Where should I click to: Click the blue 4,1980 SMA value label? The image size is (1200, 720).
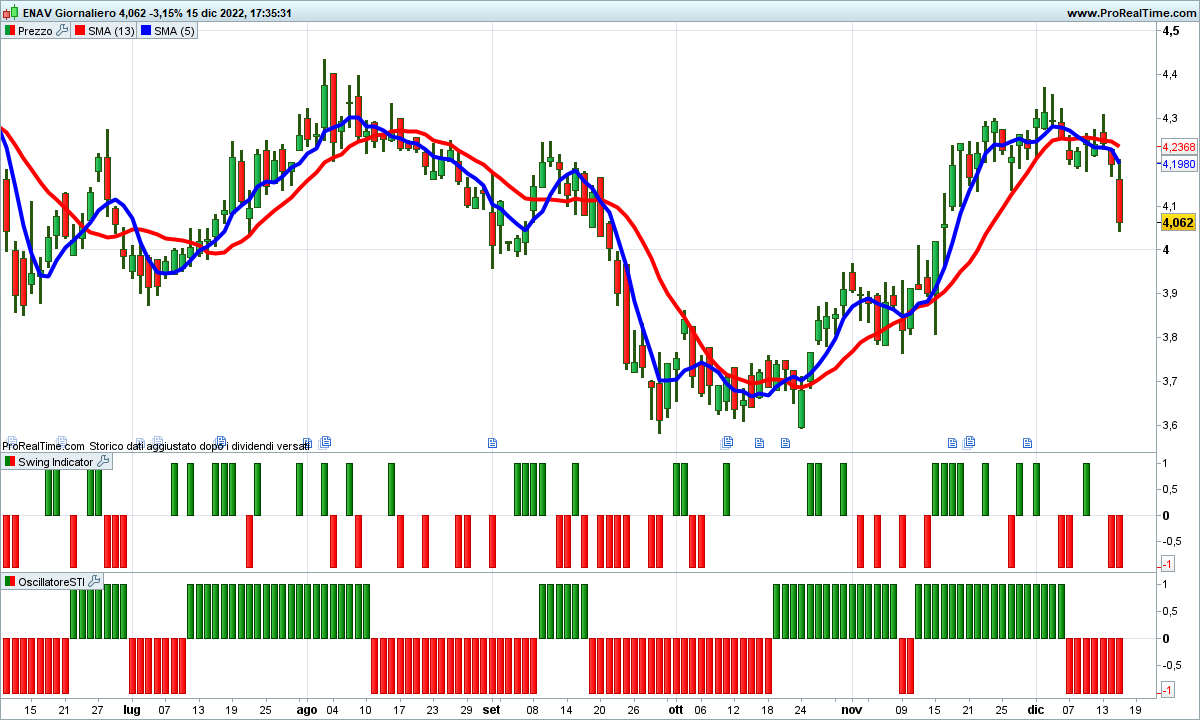[x=1178, y=164]
